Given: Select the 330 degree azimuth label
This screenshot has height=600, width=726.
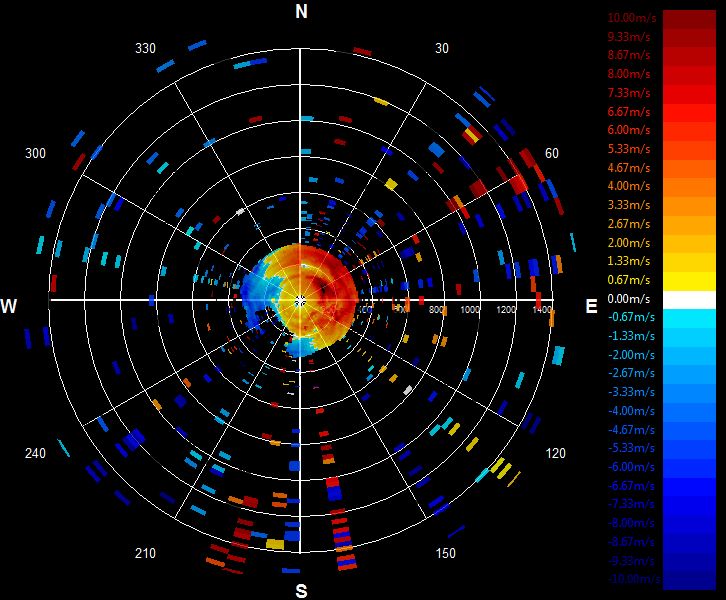Looking at the screenshot, I should [145, 49].
